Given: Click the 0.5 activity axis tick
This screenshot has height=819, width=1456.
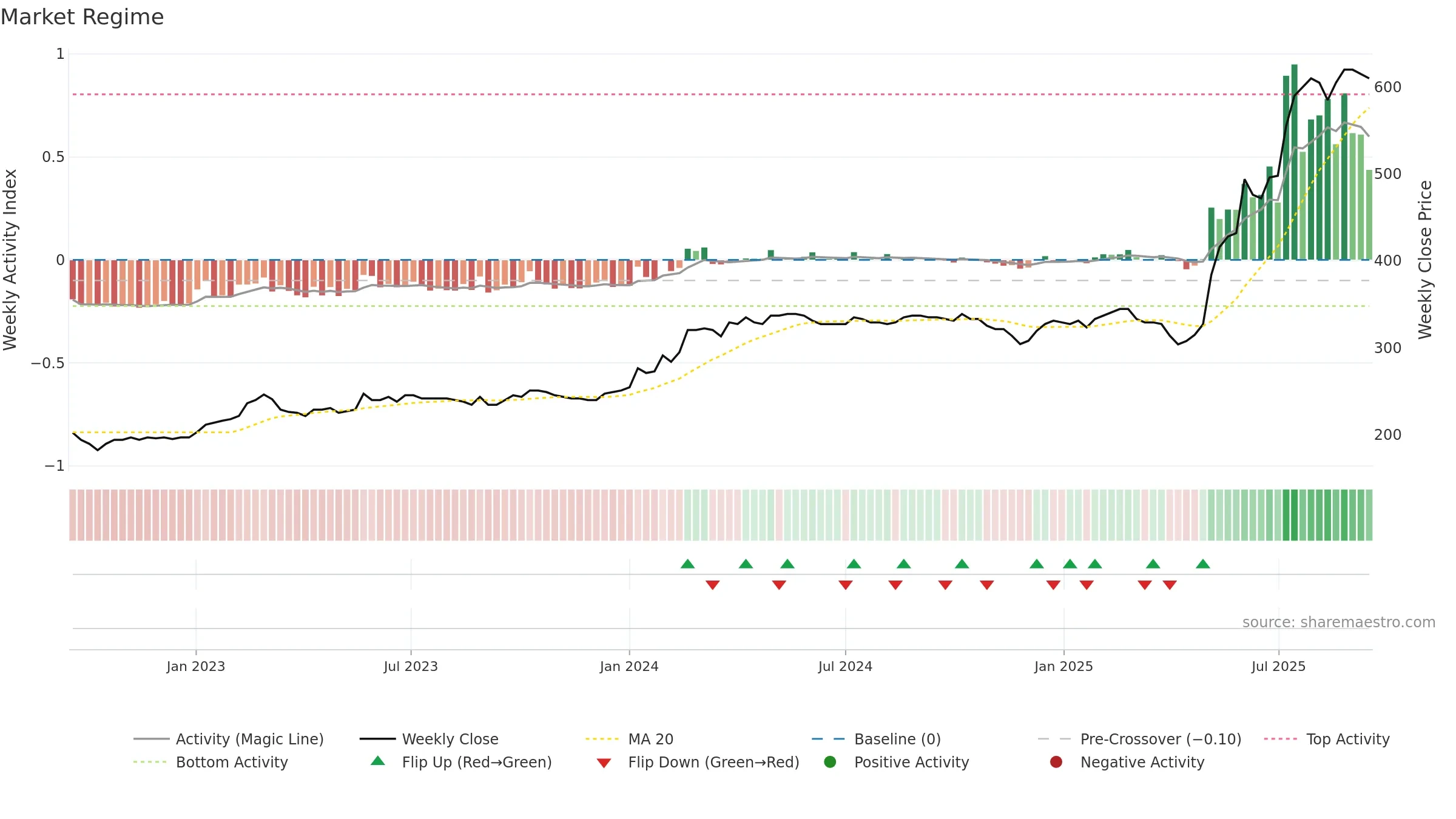Looking at the screenshot, I should [53, 157].
